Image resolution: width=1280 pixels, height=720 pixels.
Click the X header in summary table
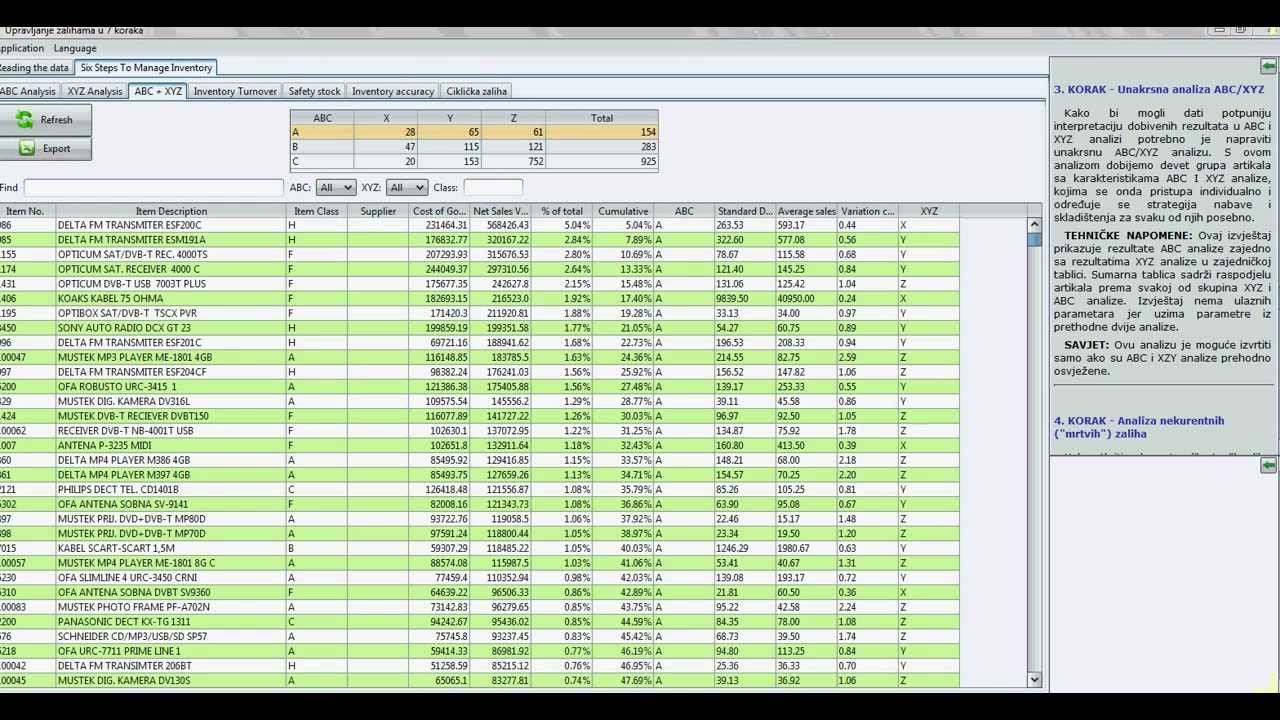[386, 118]
